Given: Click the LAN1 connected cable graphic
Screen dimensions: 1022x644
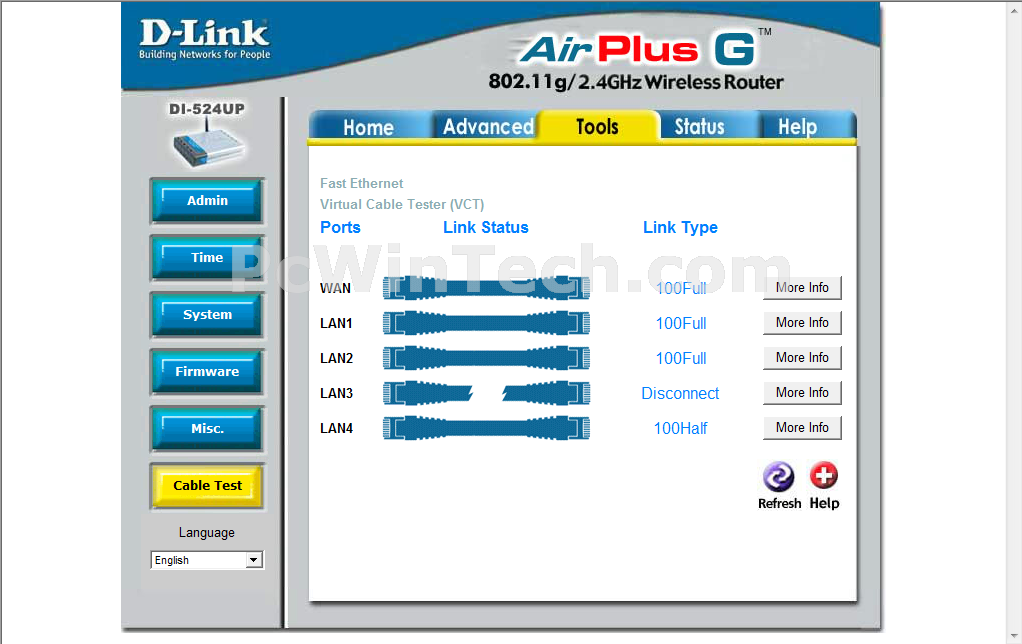Looking at the screenshot, I should click(486, 323).
